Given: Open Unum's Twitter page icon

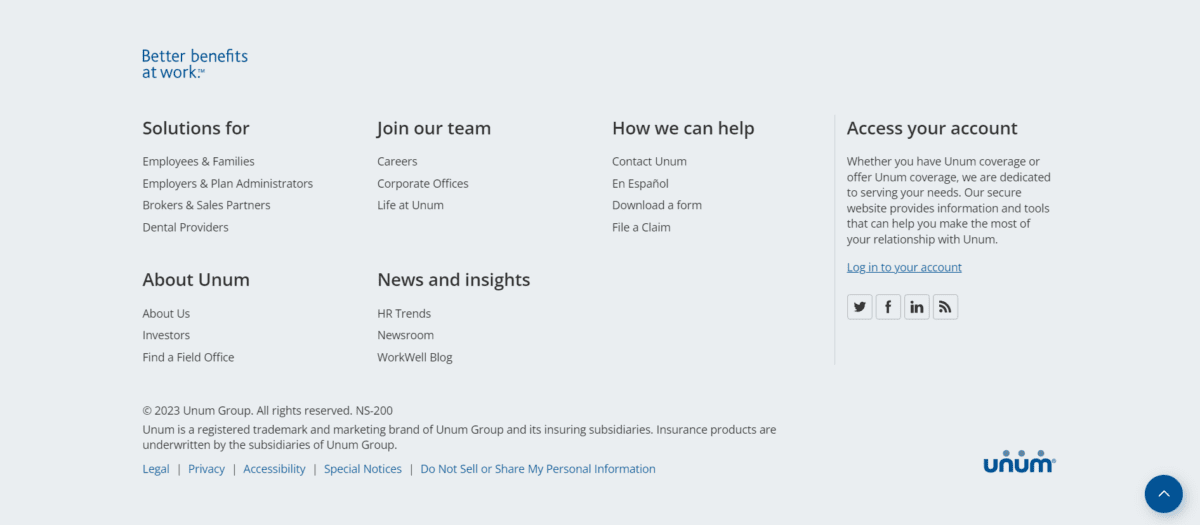Looking at the screenshot, I should click(860, 307).
